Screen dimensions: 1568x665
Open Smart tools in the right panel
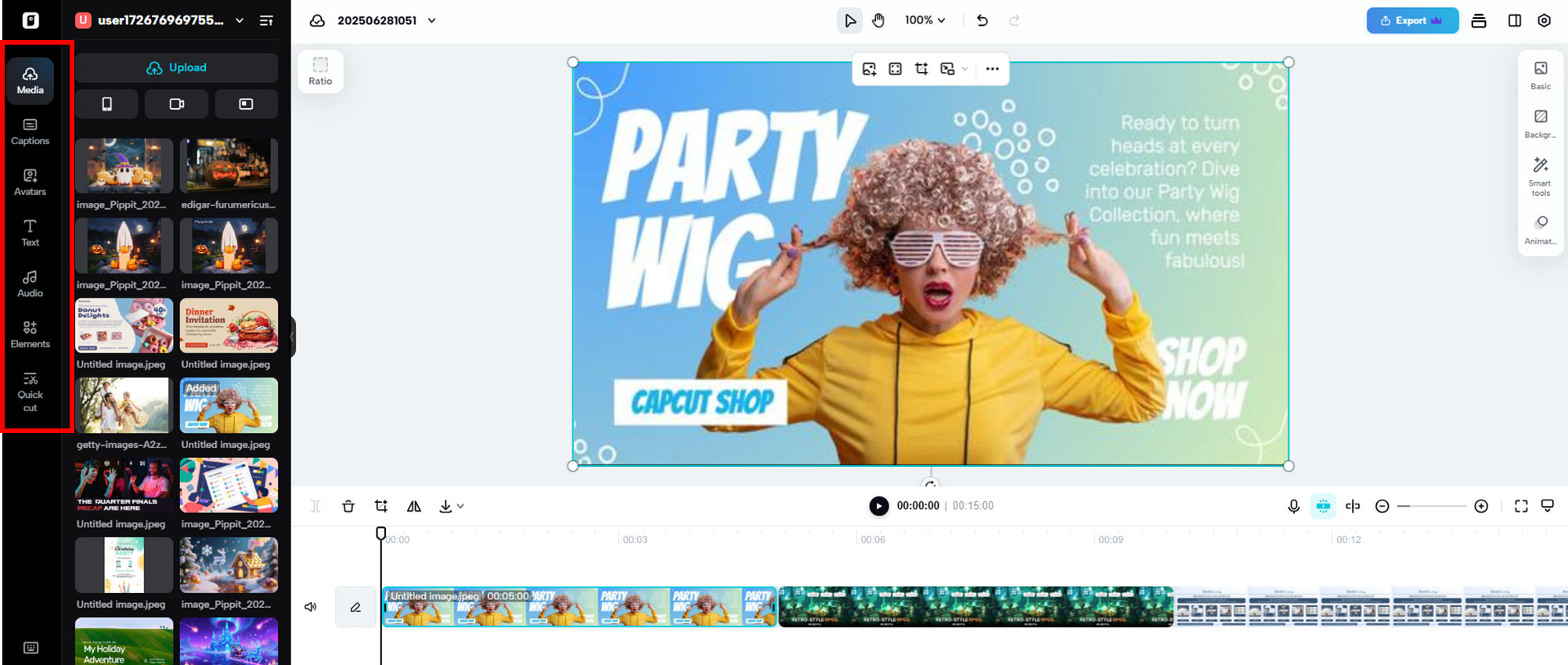pos(1541,177)
